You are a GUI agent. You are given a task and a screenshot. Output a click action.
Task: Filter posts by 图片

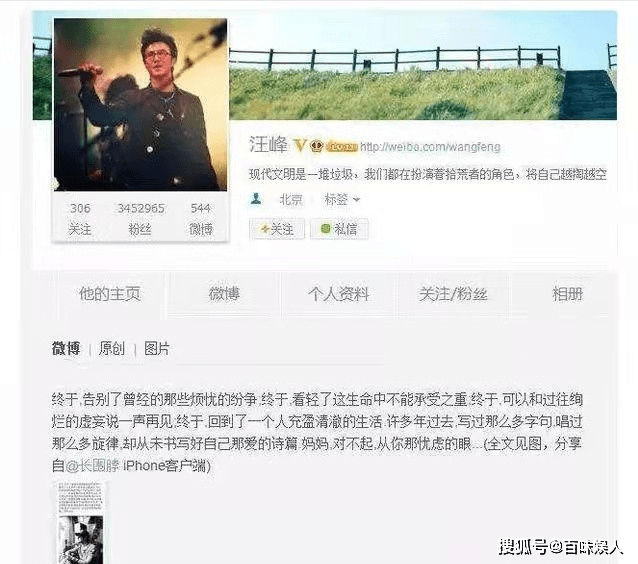pyautogui.click(x=157, y=348)
